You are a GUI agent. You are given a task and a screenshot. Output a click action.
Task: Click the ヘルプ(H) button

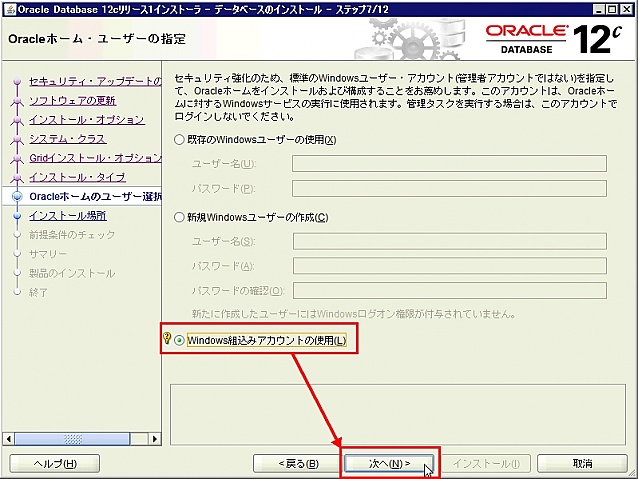pyautogui.click(x=55, y=464)
